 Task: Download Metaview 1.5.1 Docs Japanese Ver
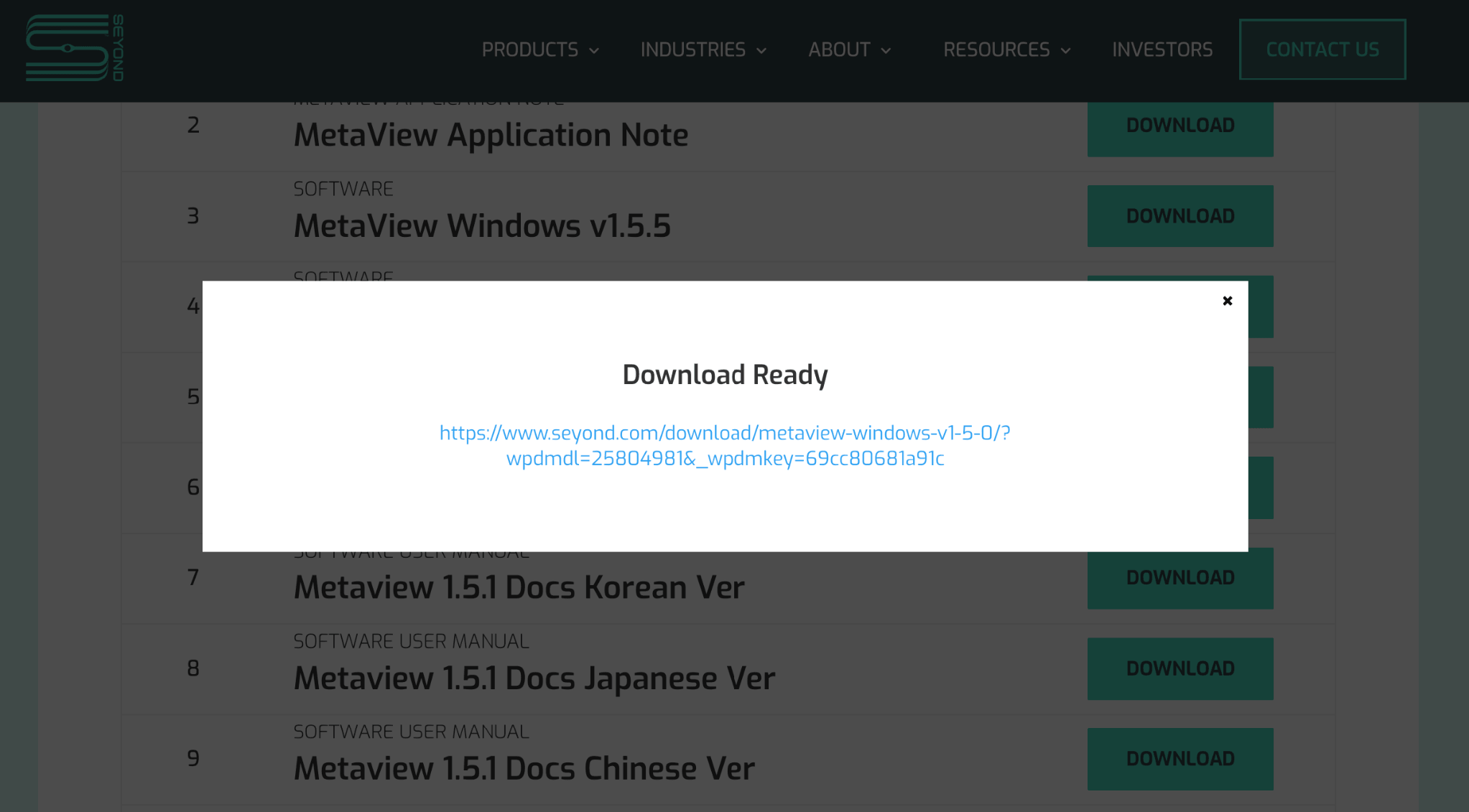(x=1180, y=668)
